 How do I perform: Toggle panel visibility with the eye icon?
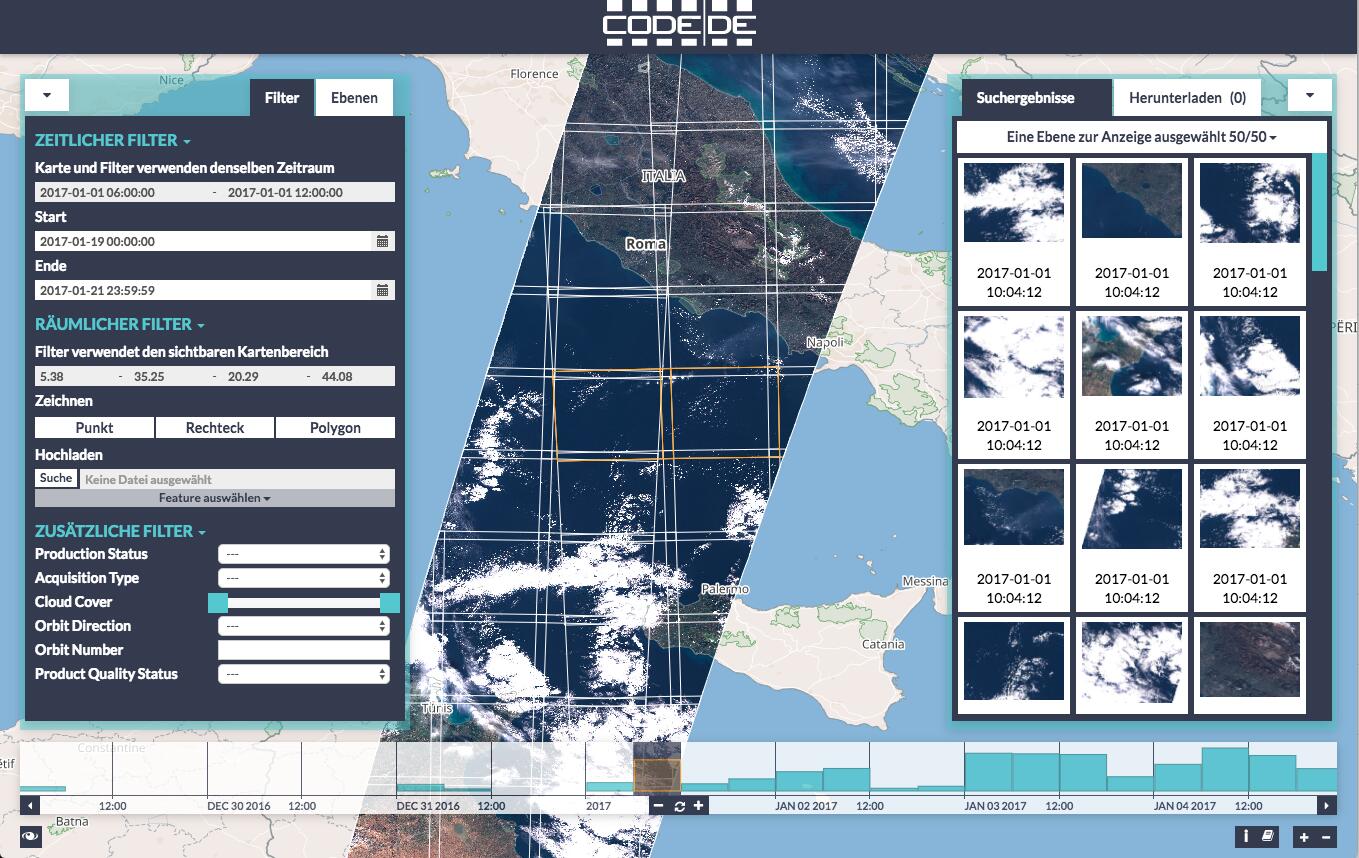[31, 835]
